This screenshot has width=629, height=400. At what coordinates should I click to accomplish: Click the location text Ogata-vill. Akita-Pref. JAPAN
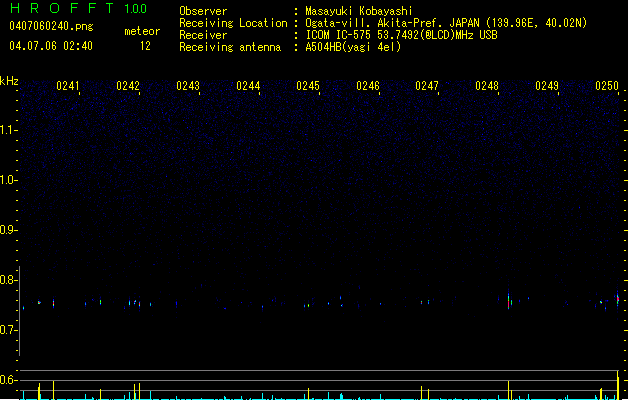point(392,23)
